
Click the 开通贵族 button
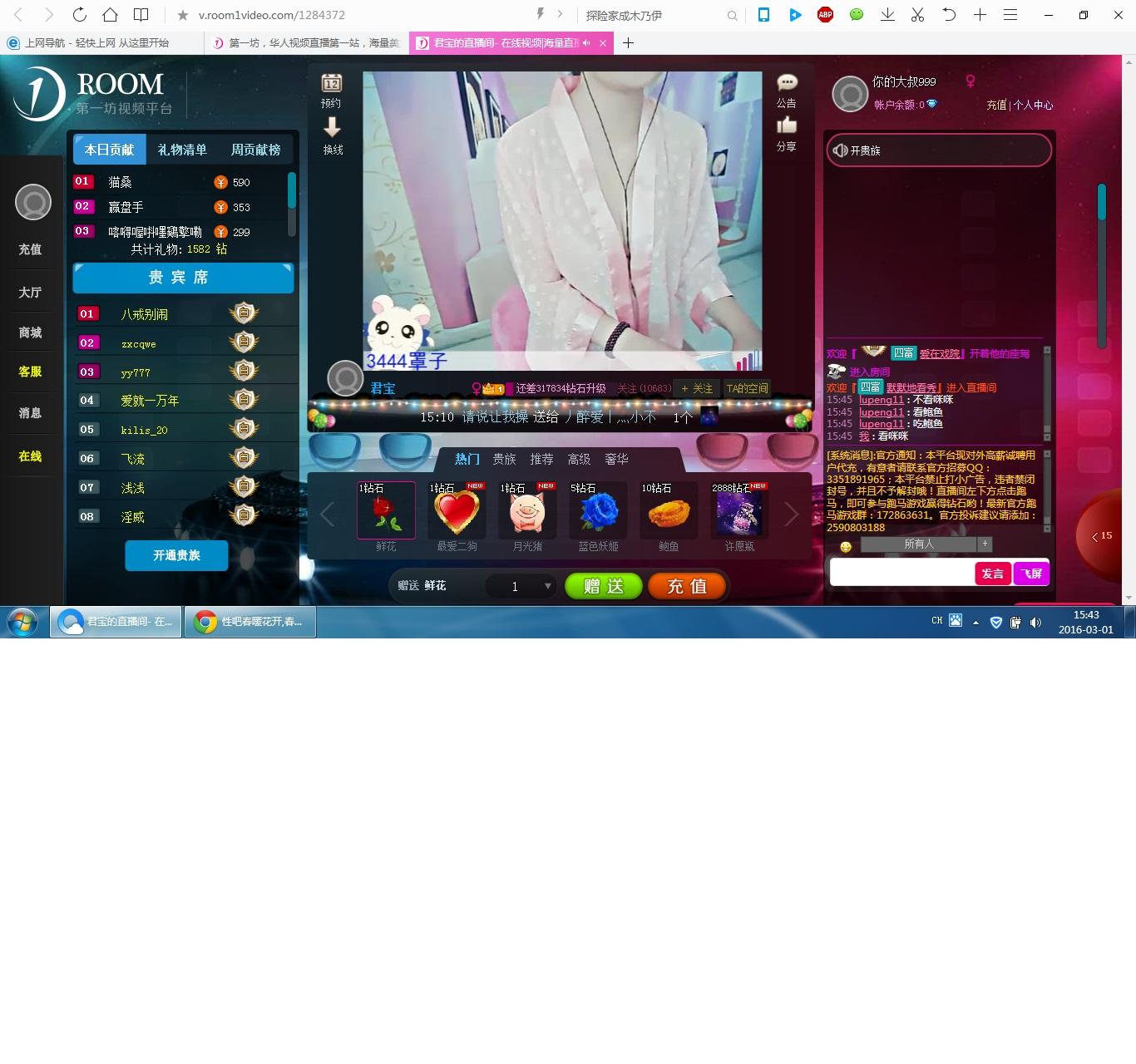pos(176,555)
